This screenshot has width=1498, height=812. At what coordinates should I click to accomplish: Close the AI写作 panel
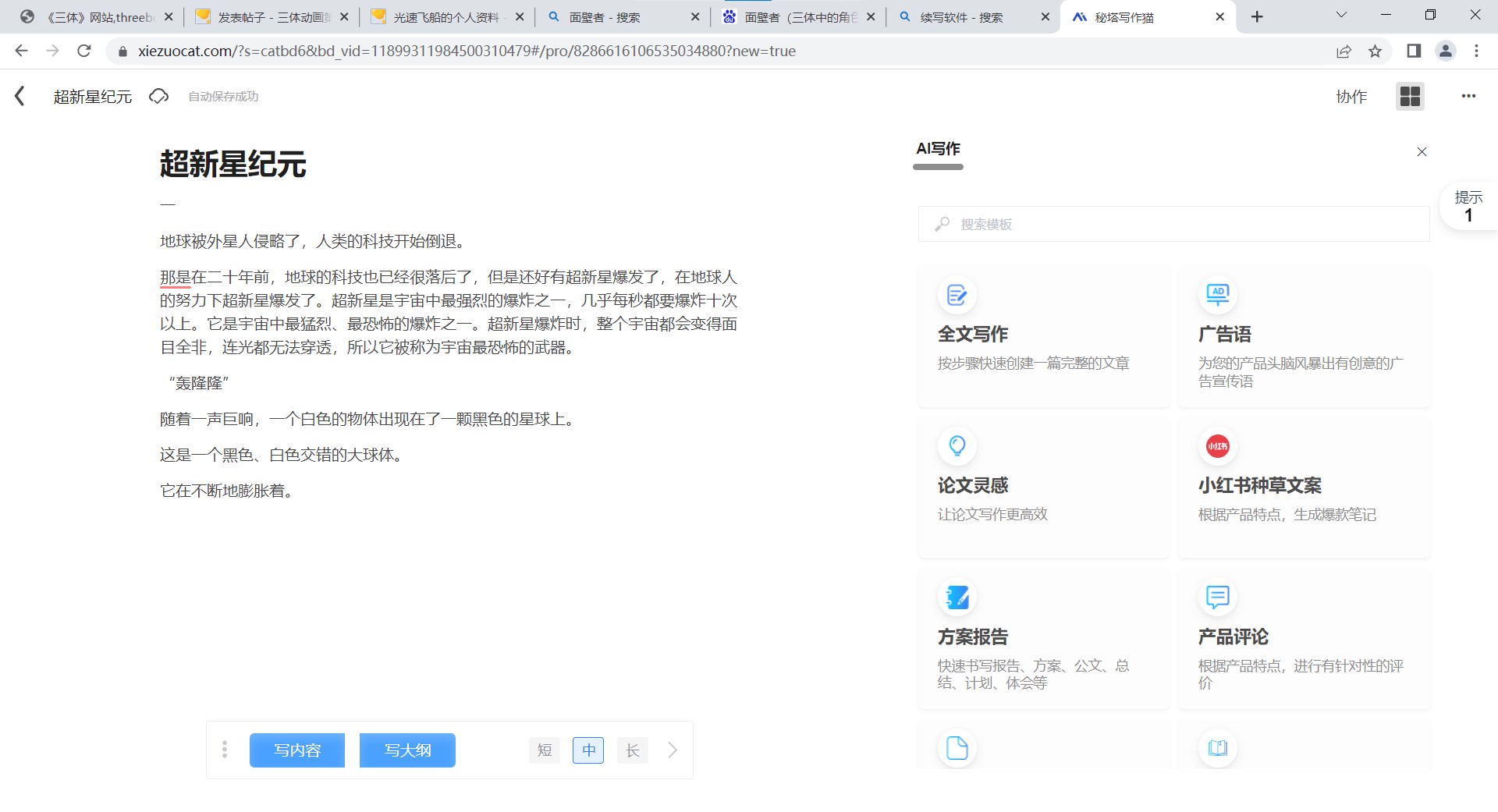pos(1422,151)
